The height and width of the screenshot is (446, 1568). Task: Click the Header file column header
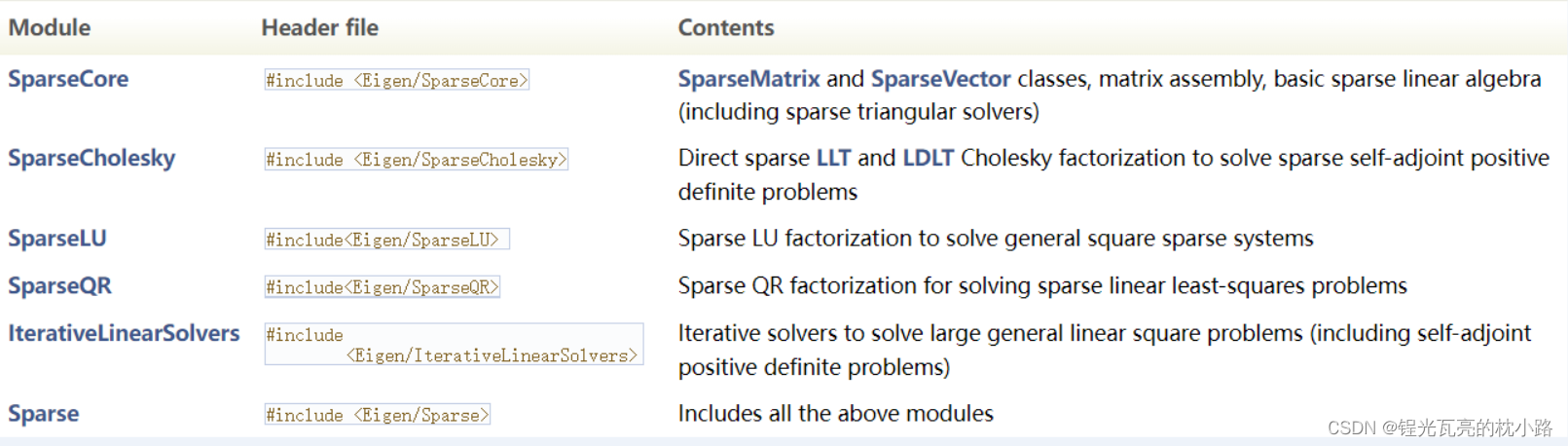[320, 27]
